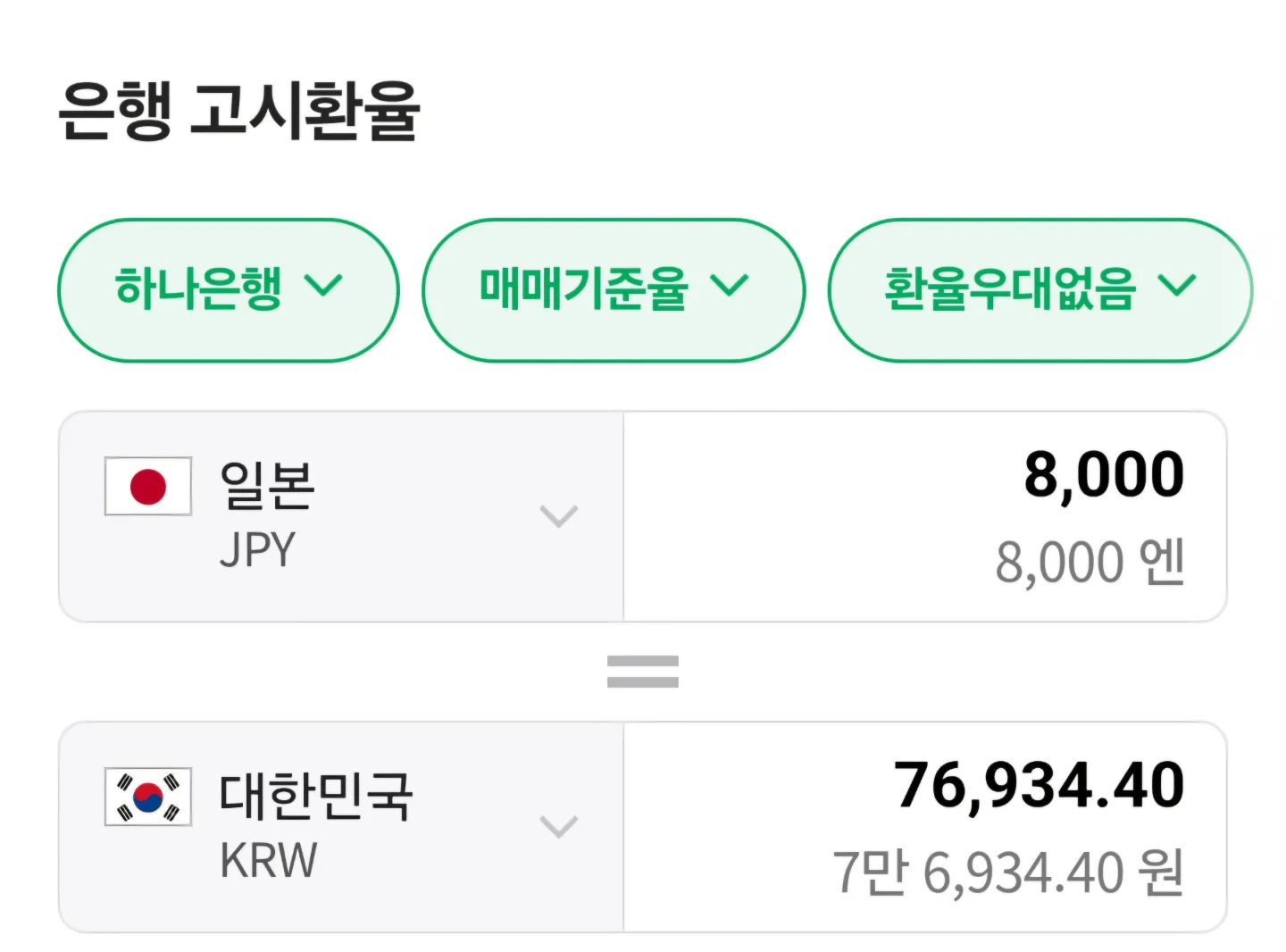Open the 하나은행 bank dropdown
The height and width of the screenshot is (952, 1286).
(x=229, y=290)
